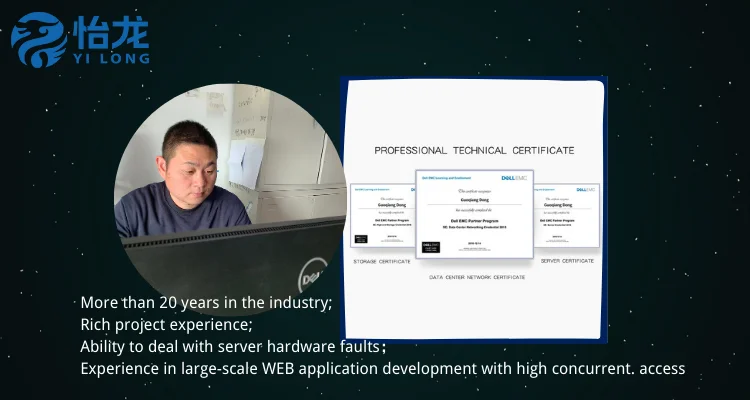This screenshot has height=400, width=750.
Task: Click the large-scale WEB application development line
Action: [x=382, y=368]
